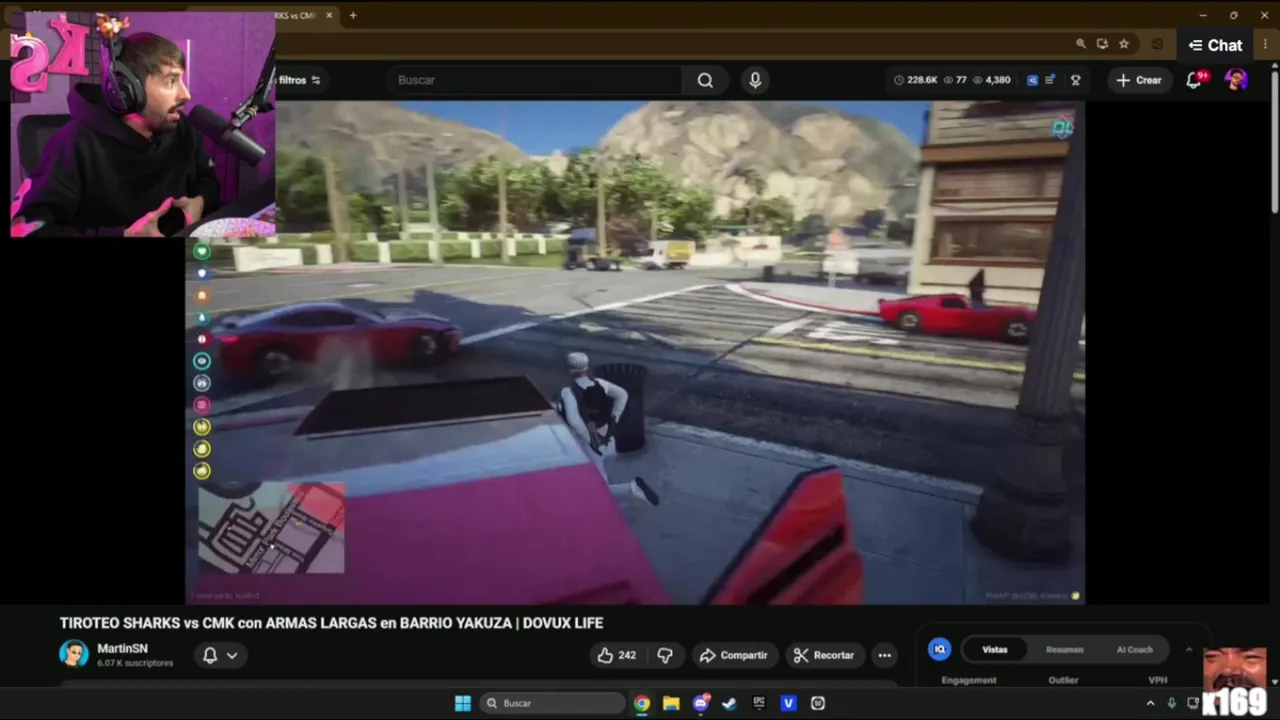
Task: Click the YouTube search magnifier button
Action: point(705,80)
